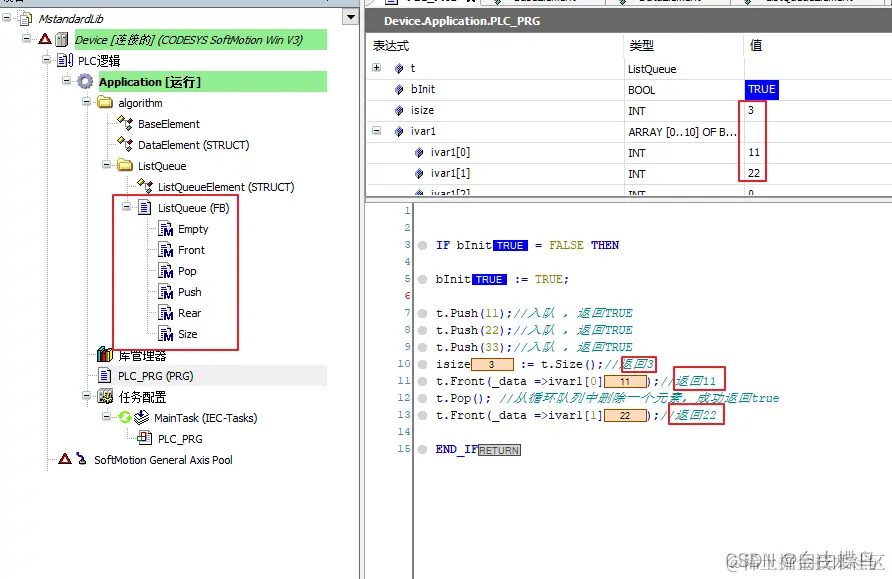Click the DataElement (STRUCT) icon
This screenshot has height=579, width=892.
coord(125,144)
